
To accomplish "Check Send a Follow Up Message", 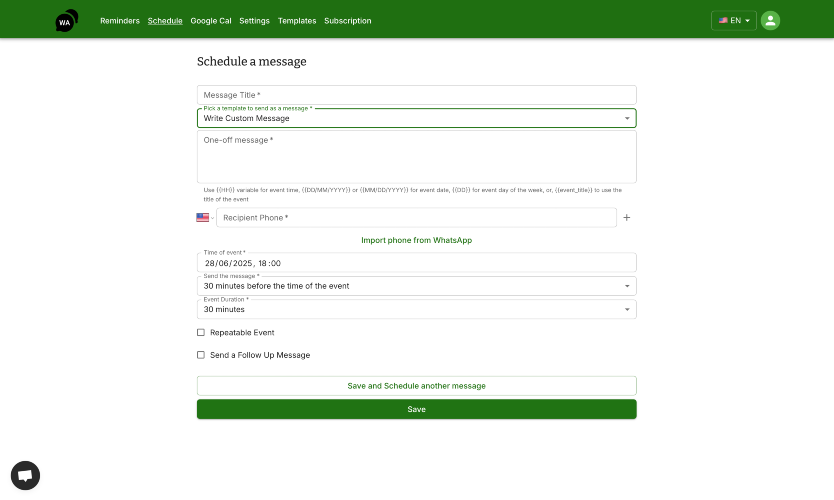I will (x=201, y=355).
